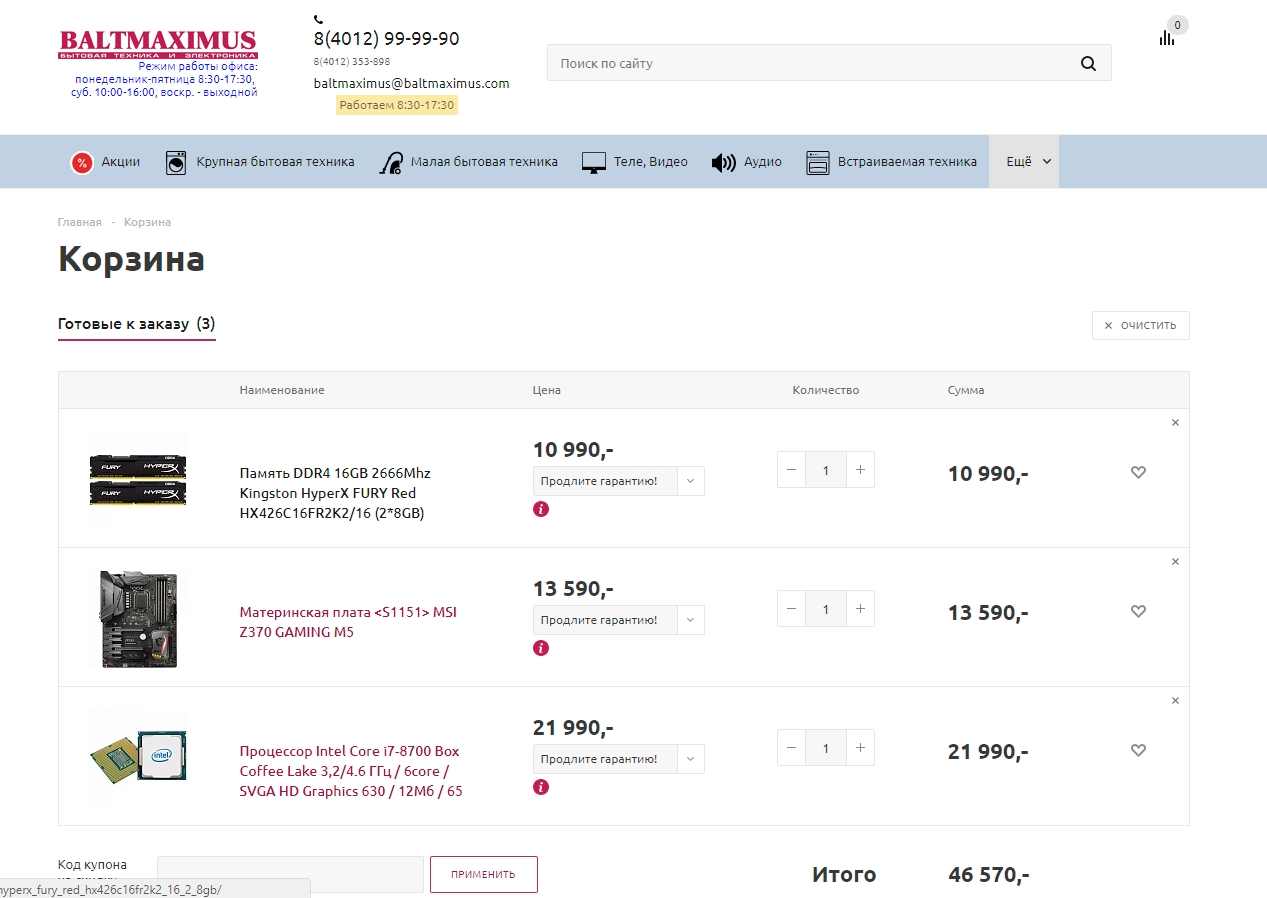Go to Главная breadcrumb
This screenshot has height=898, width=1267.
80,222
